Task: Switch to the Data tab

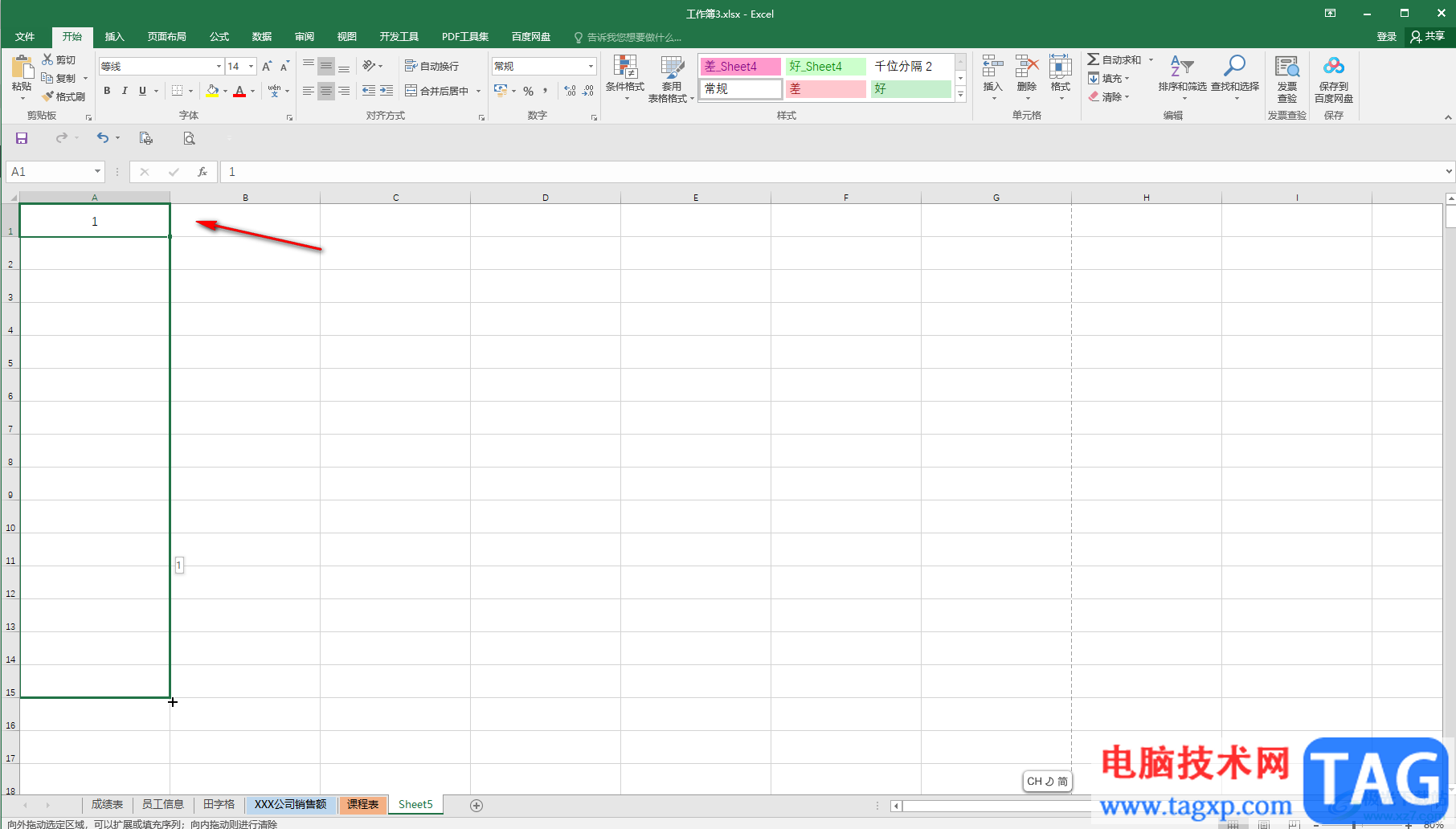Action: pyautogui.click(x=262, y=37)
